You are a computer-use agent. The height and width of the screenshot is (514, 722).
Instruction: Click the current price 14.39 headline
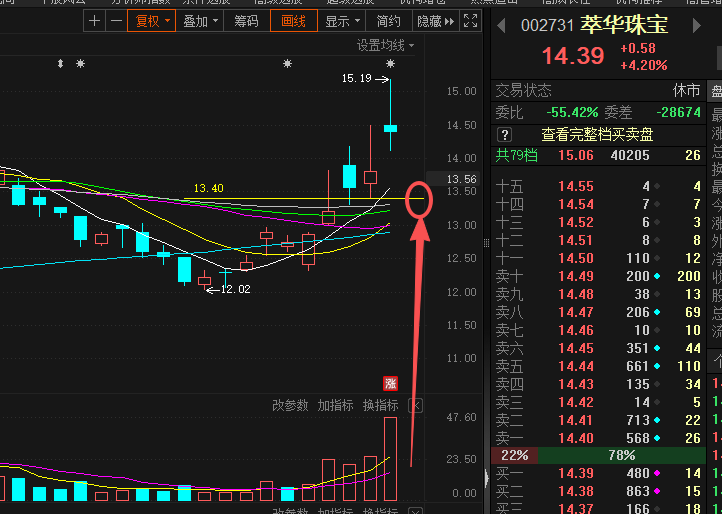tap(573, 56)
